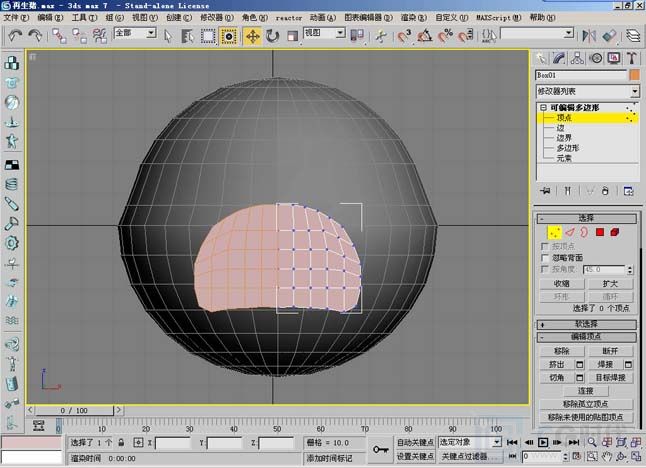Screen dimensions: 646x468
Task: Click the orange object color swatch
Action: coord(634,75)
